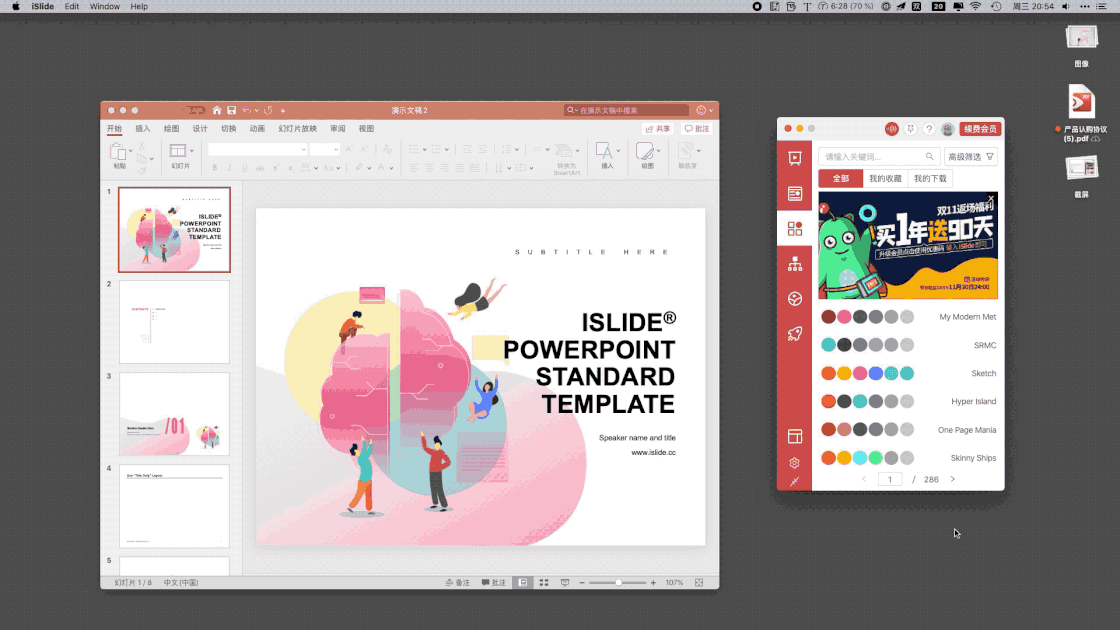Click the Italic formatting icon
This screenshot has width=1120, height=630.
click(229, 168)
